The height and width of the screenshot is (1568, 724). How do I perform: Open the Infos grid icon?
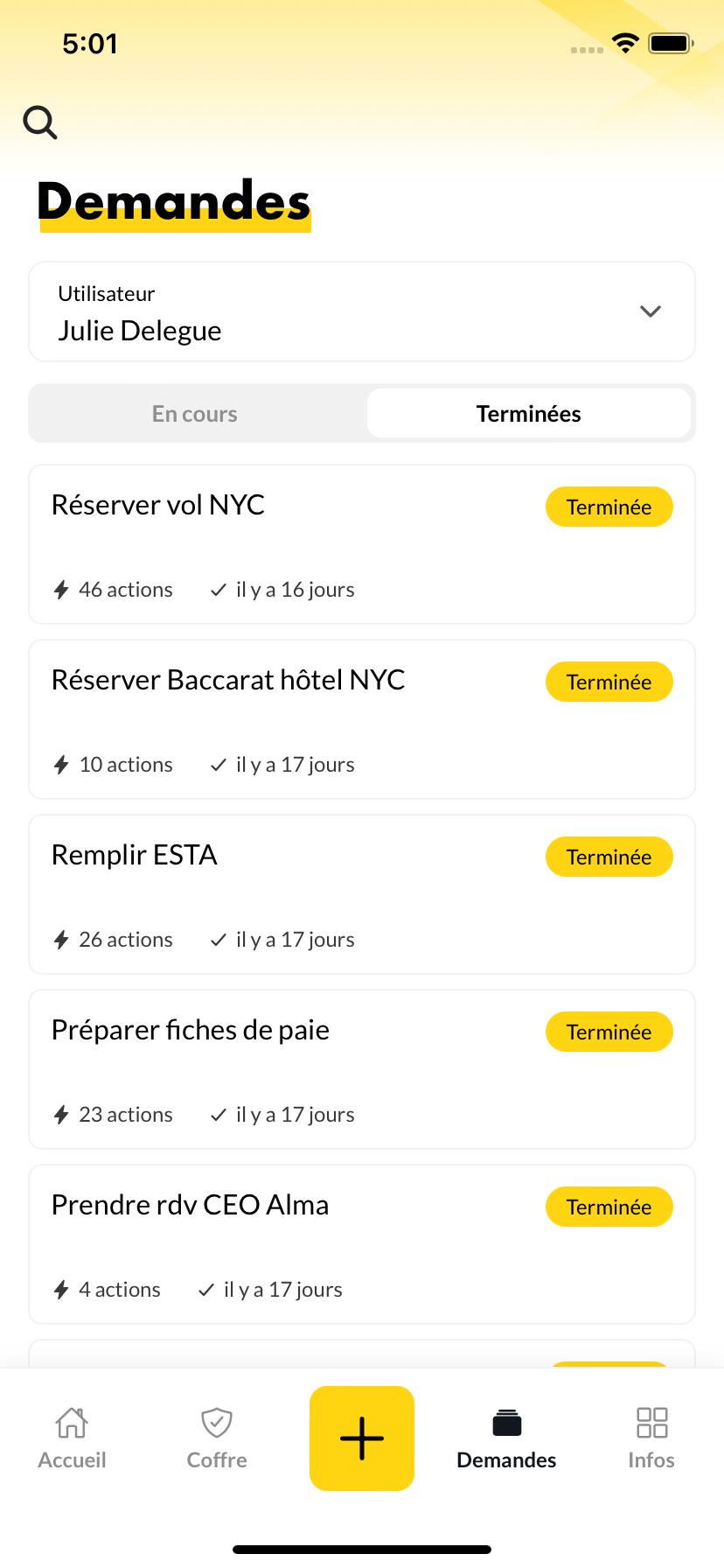651,1423
